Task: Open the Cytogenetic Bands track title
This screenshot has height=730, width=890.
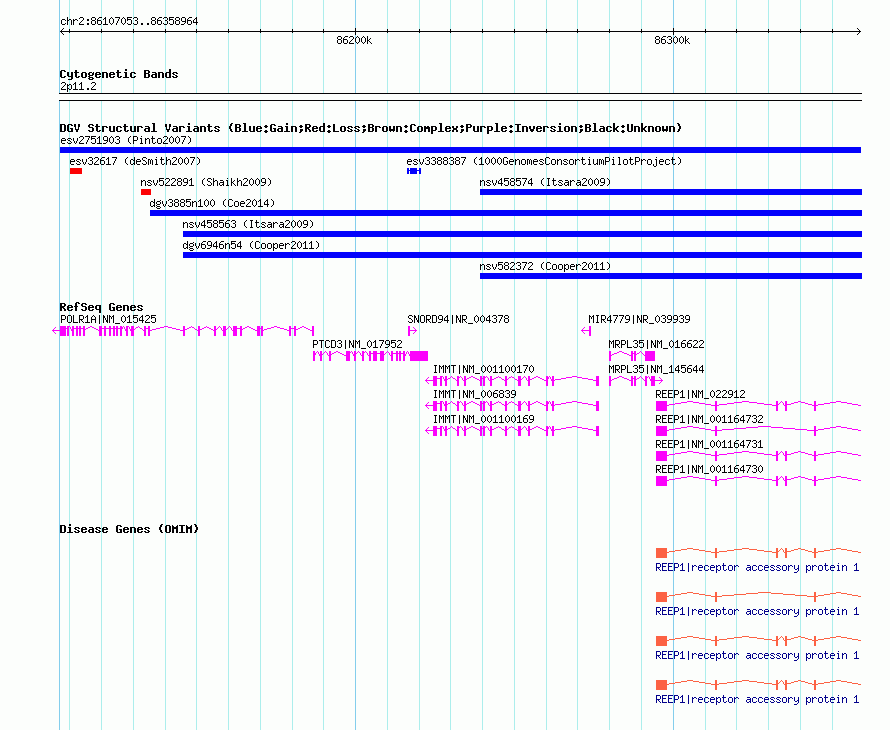Action: coord(119,74)
